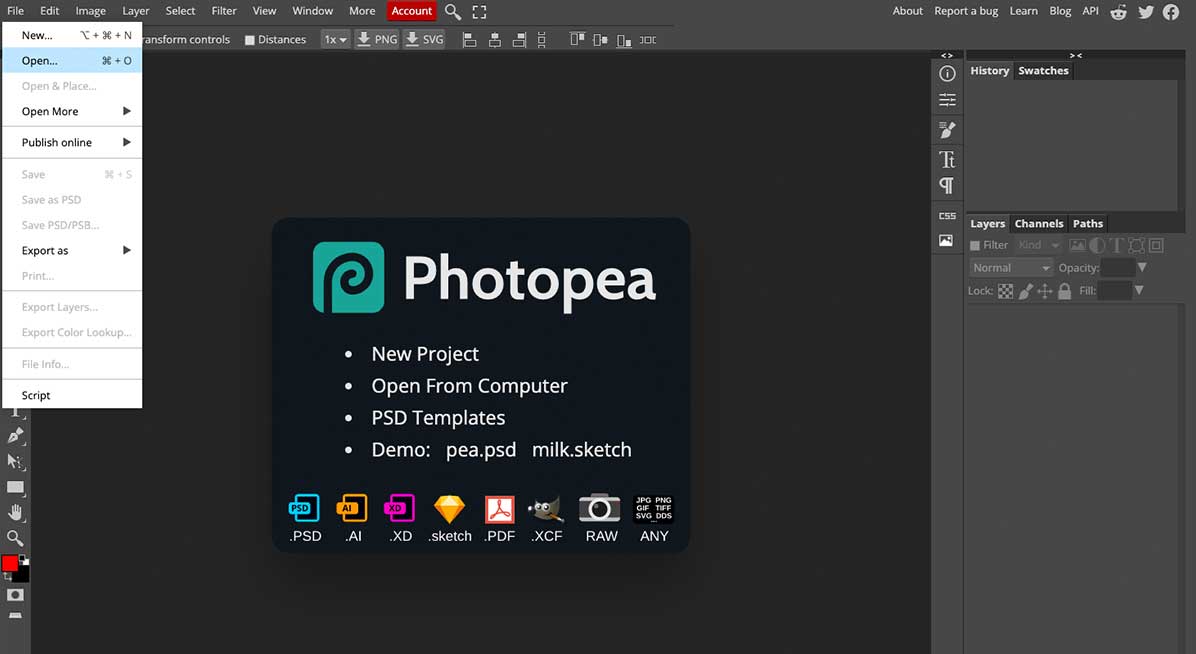Select the Rectangle shape tool
The image size is (1196, 654).
(x=14, y=487)
